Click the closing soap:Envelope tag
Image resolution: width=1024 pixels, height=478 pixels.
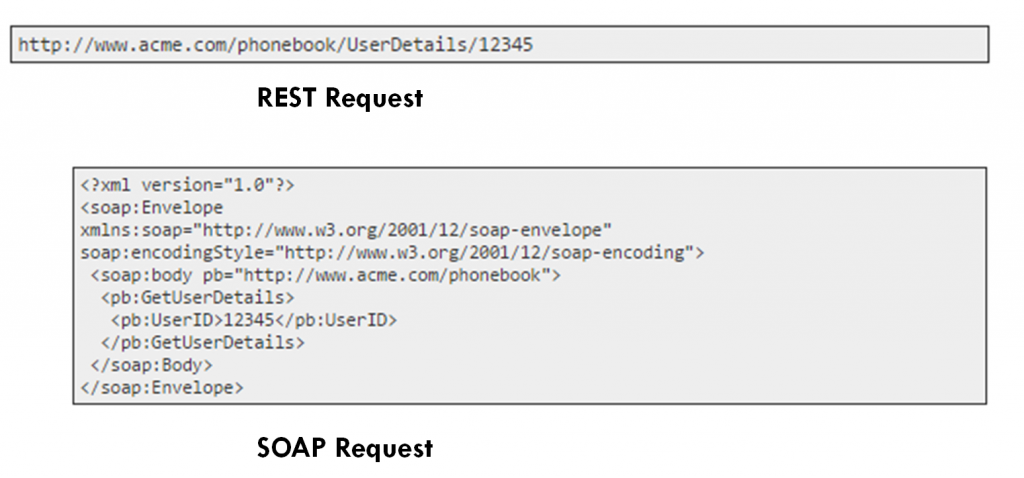(162, 386)
